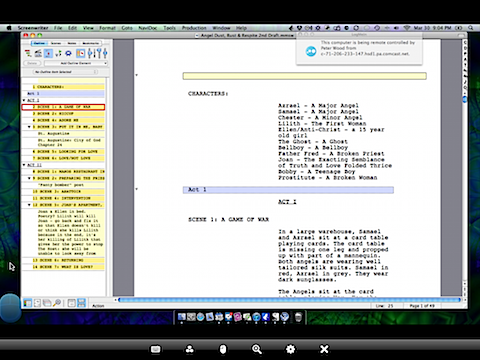This screenshot has height=360, width=480.
Task: Collapse the ACT II outline group
Action: coord(24,165)
